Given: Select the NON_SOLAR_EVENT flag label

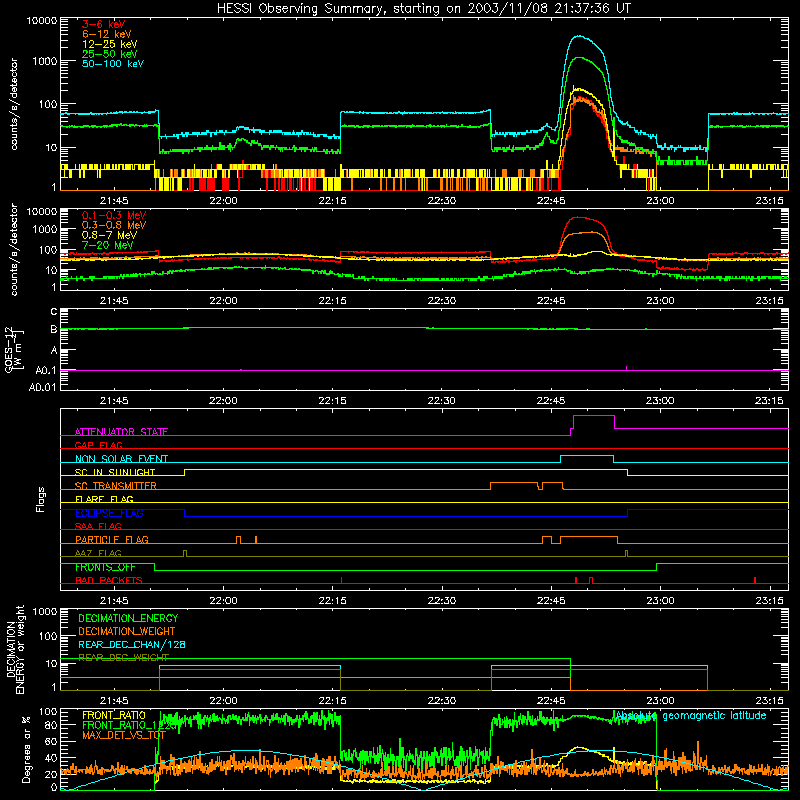Looking at the screenshot, I should tap(121, 459).
